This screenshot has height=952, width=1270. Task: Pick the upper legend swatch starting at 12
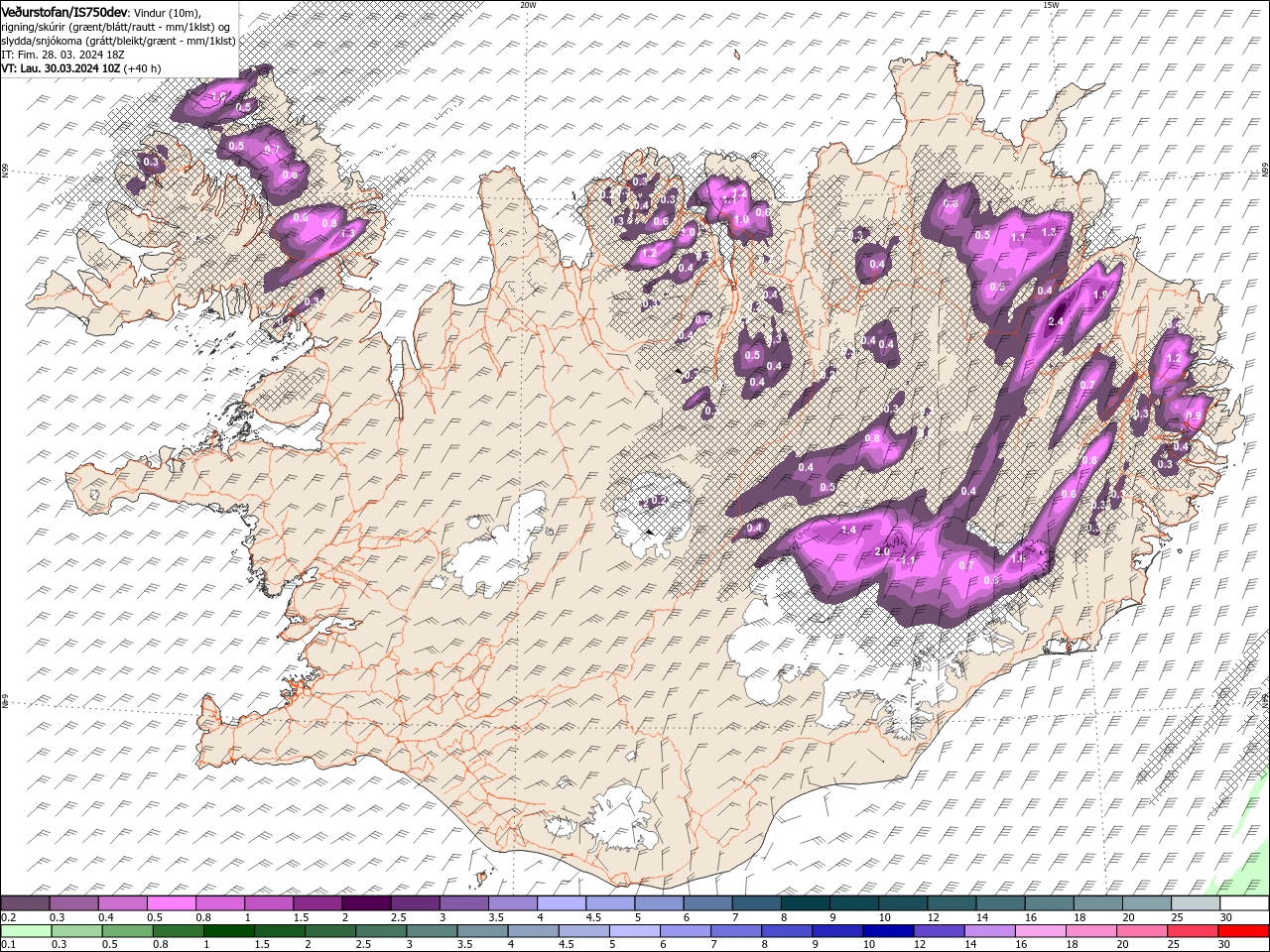(952, 903)
